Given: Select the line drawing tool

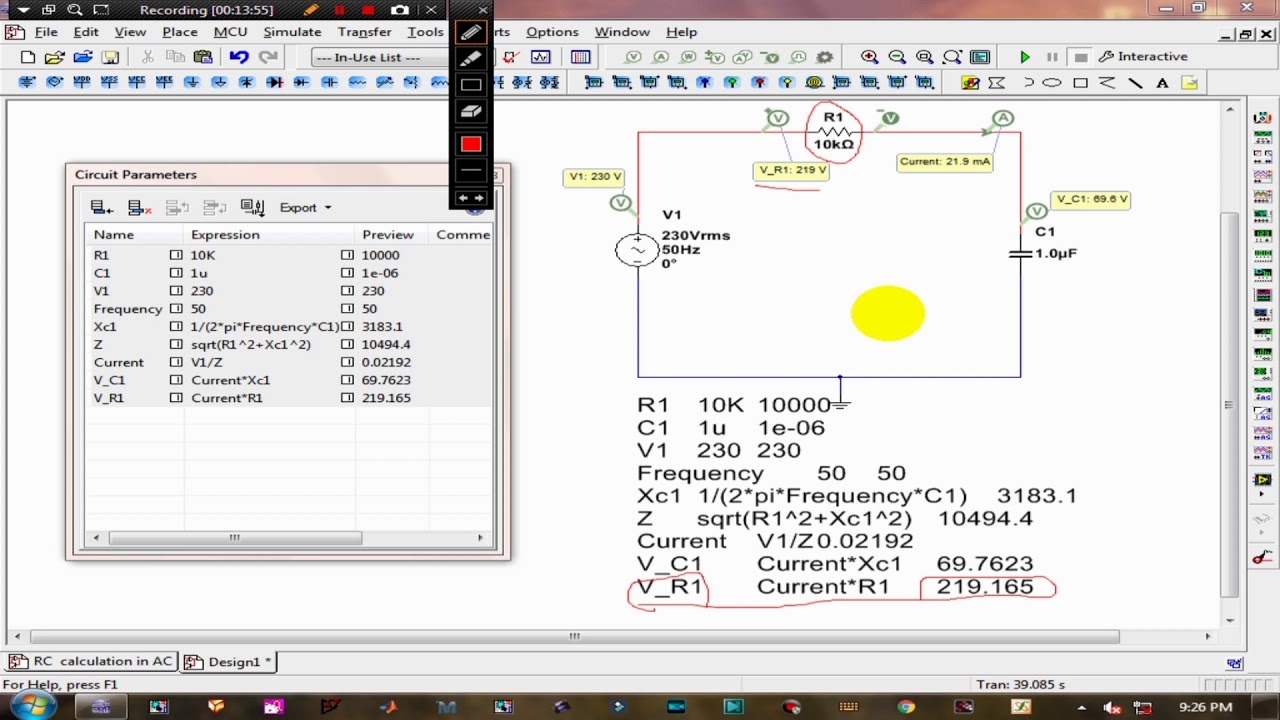Looking at the screenshot, I should pyautogui.click(x=1135, y=83).
